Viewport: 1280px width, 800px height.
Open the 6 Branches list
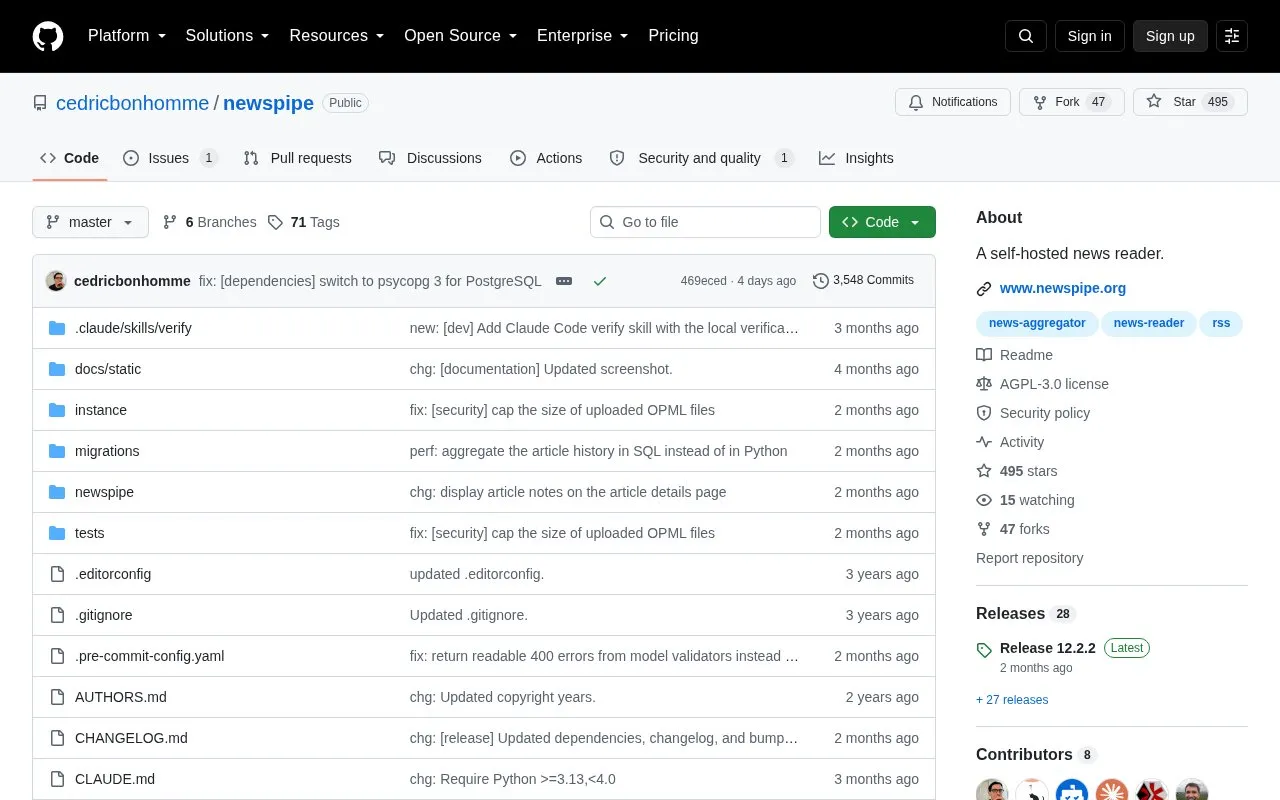pos(209,222)
